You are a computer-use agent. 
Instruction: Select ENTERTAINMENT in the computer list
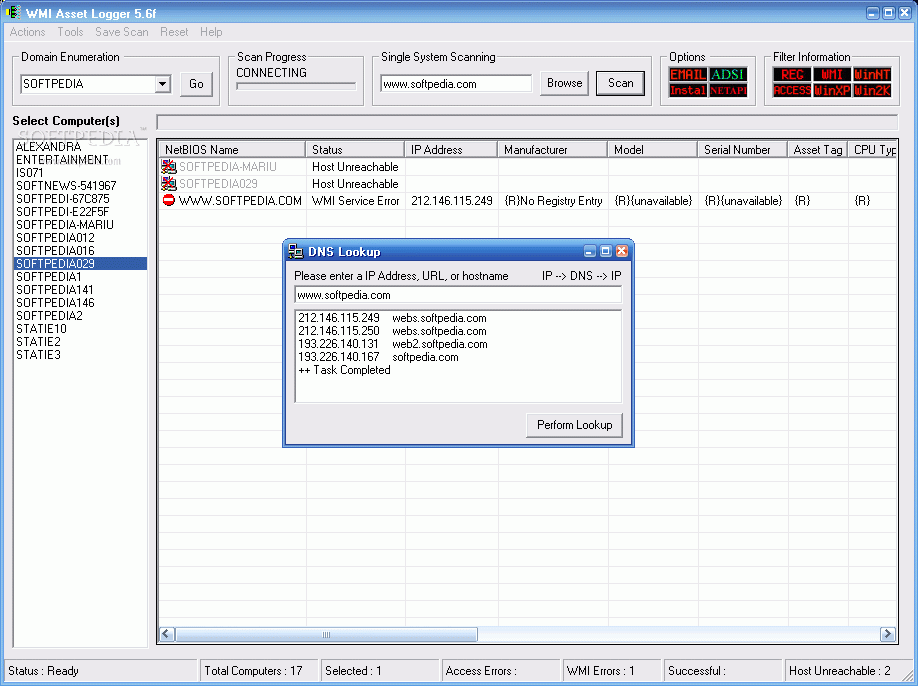pyautogui.click(x=80, y=160)
